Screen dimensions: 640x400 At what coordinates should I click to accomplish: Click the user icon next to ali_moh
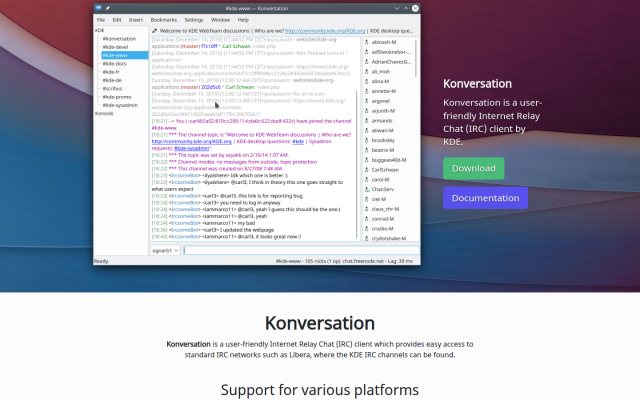(x=367, y=71)
